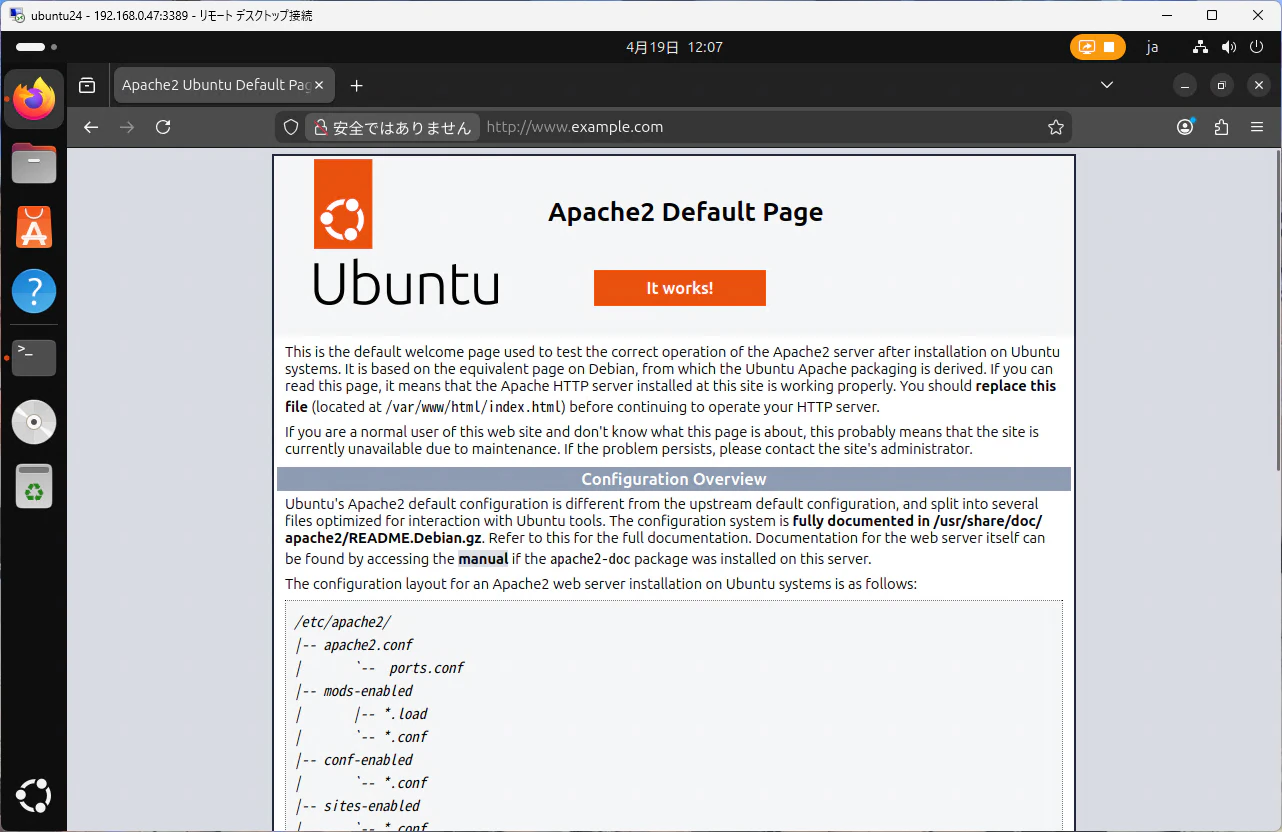This screenshot has width=1282, height=832.
Task: Show Applications with the Ubuntu logo button
Action: click(34, 796)
